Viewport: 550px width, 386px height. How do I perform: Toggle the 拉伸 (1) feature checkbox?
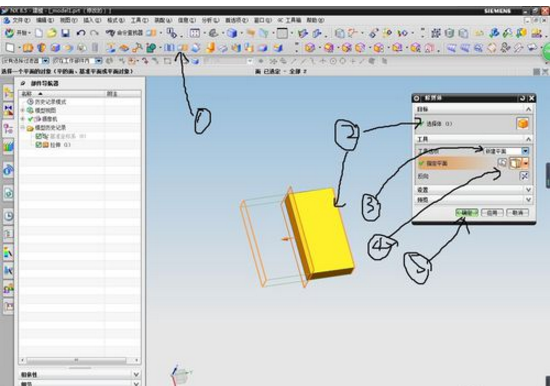tap(39, 145)
